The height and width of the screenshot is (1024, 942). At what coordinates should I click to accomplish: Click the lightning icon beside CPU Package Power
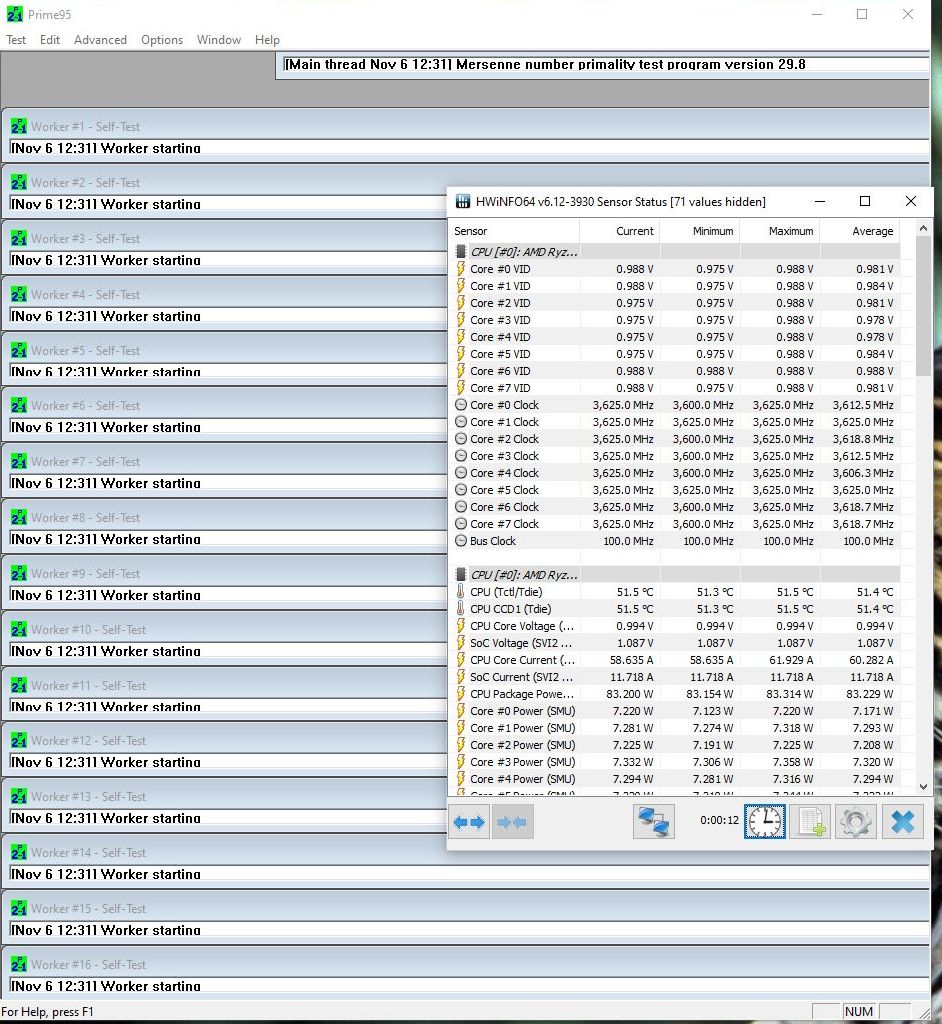(461, 694)
